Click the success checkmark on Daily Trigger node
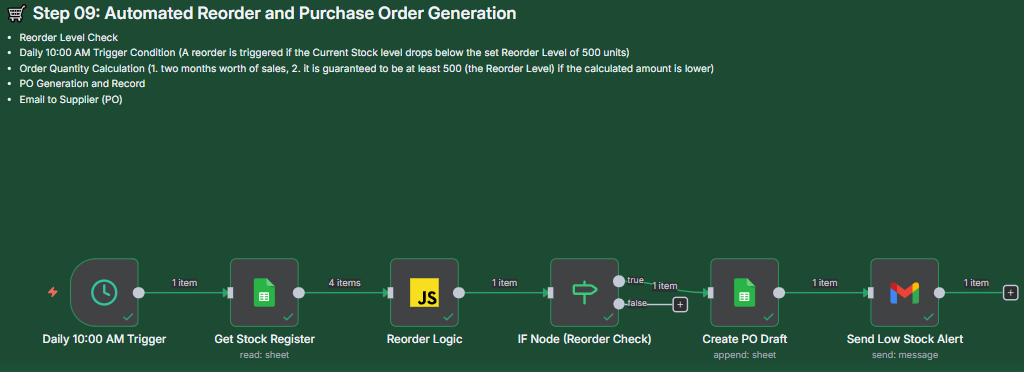 click(128, 317)
